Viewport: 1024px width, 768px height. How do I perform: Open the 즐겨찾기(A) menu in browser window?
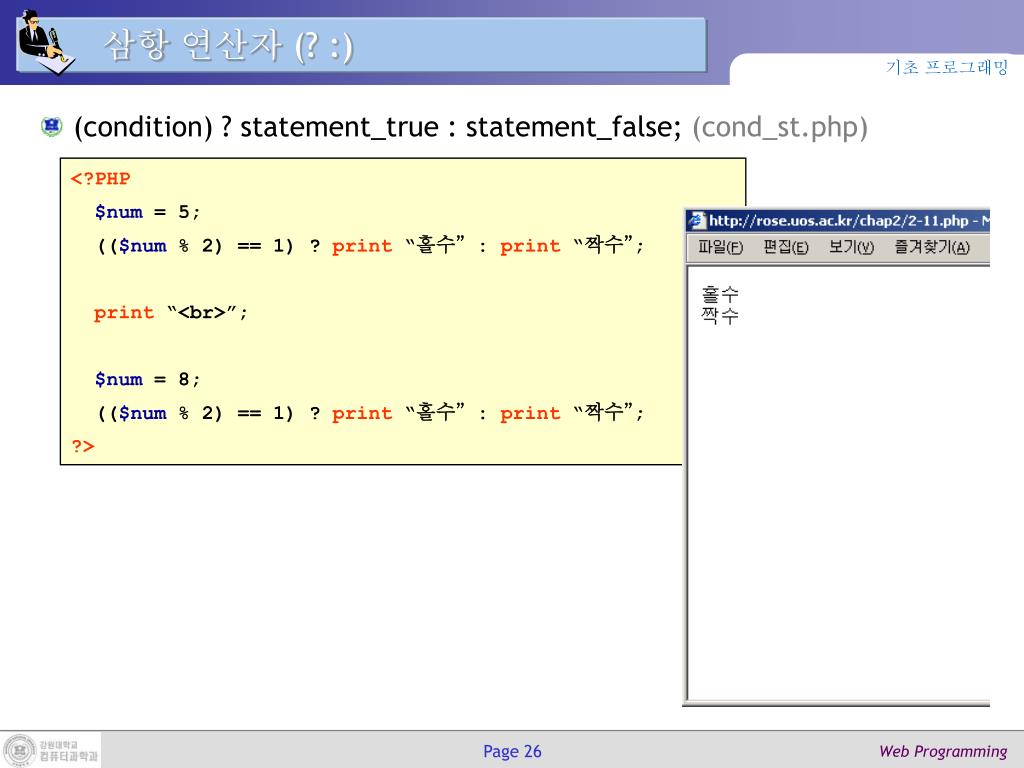click(932, 248)
